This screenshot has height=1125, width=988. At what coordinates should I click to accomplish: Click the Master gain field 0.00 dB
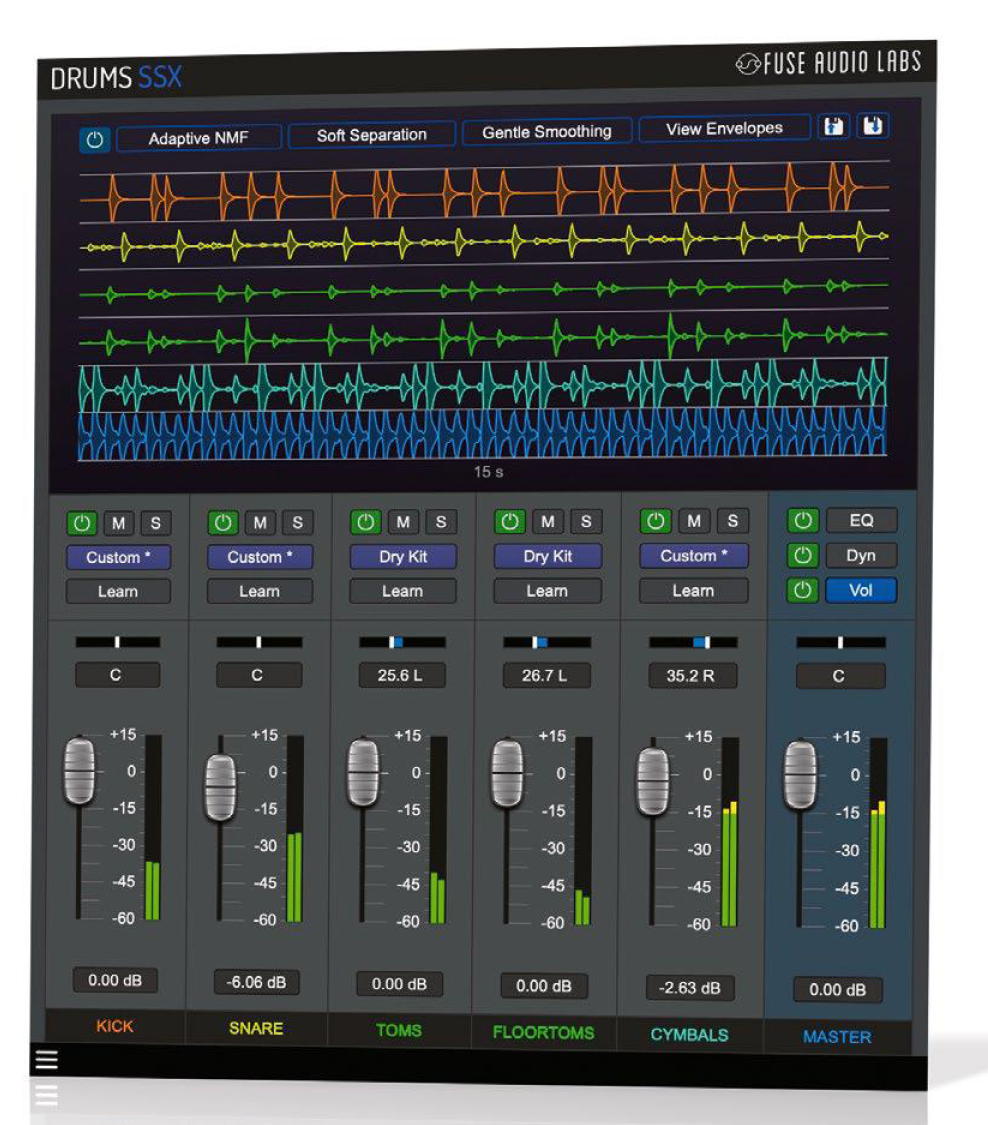point(838,990)
